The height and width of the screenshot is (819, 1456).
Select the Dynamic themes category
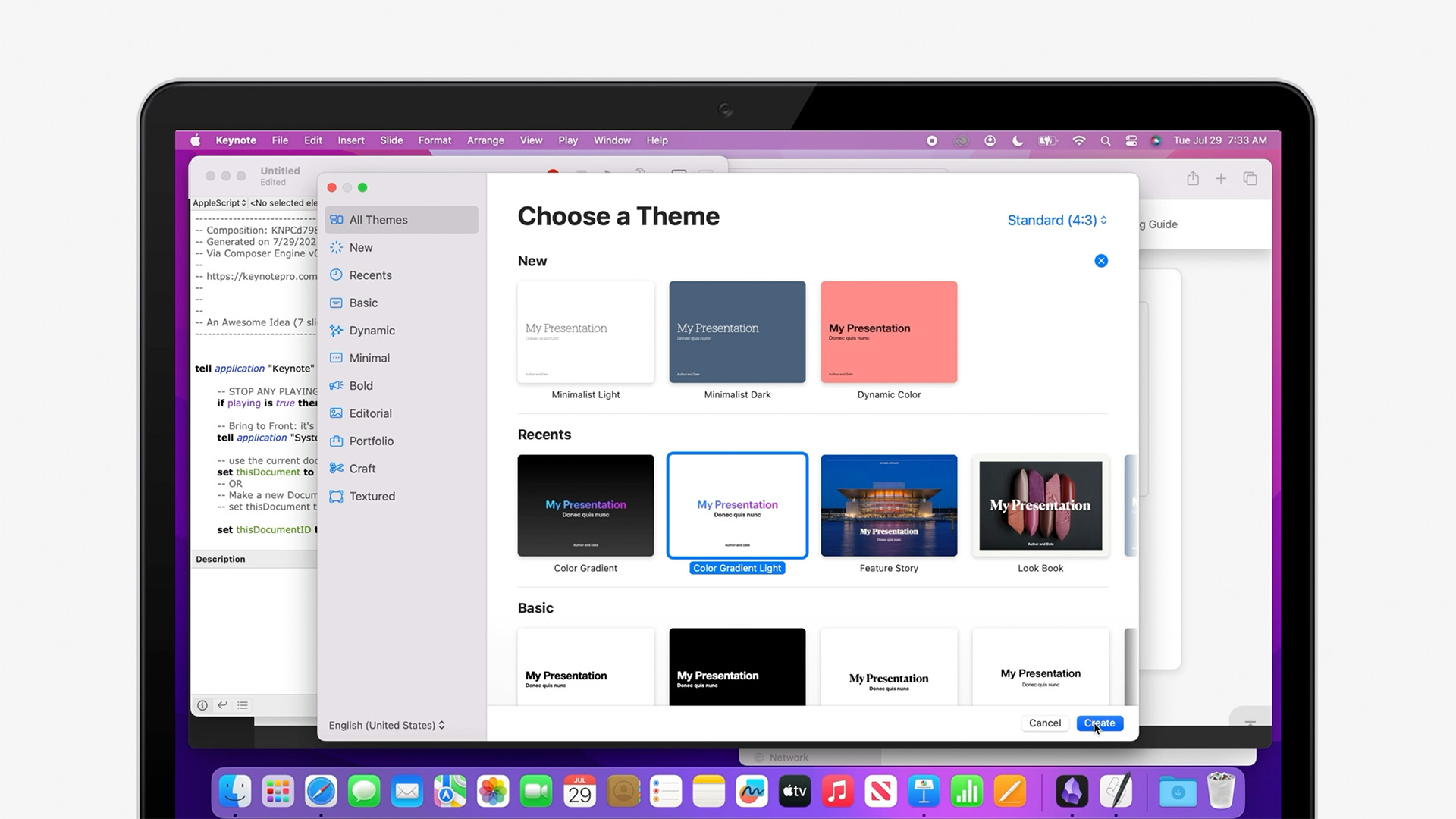pos(372,330)
